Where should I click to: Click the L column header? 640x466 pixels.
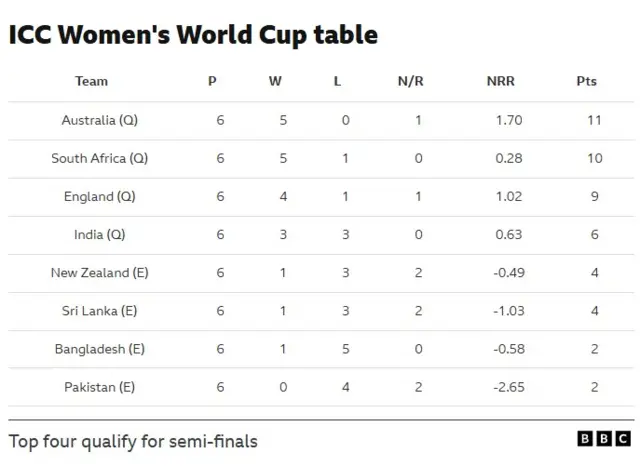tap(337, 81)
